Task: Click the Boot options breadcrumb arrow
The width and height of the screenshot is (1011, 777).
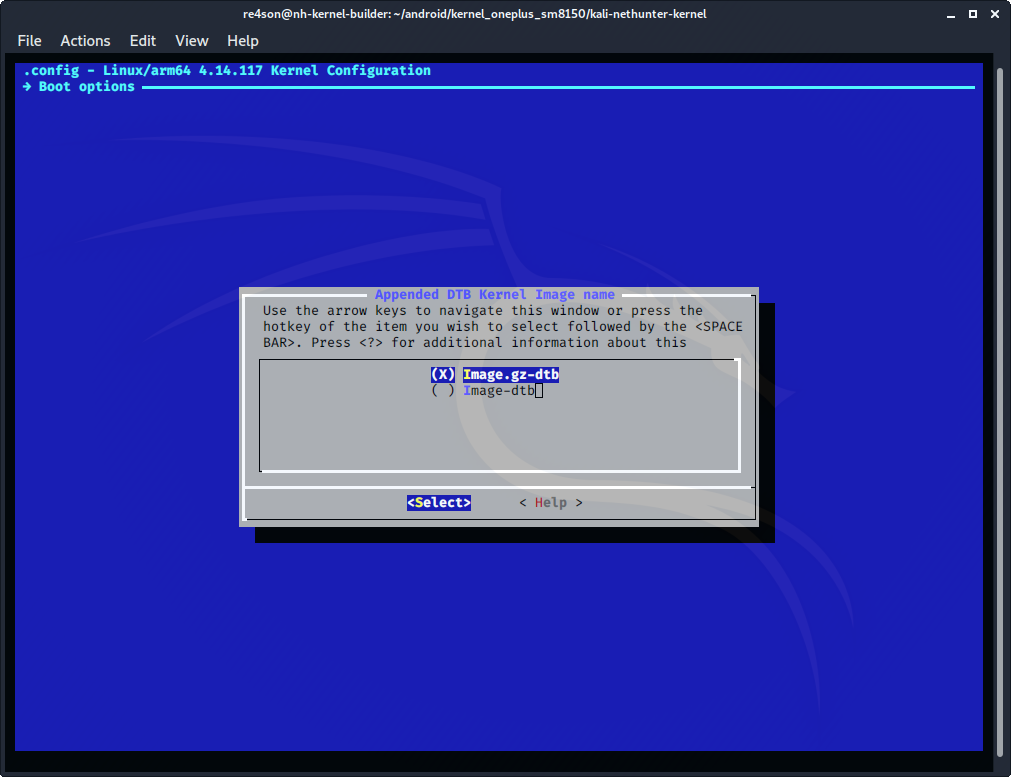Action: click(x=28, y=87)
